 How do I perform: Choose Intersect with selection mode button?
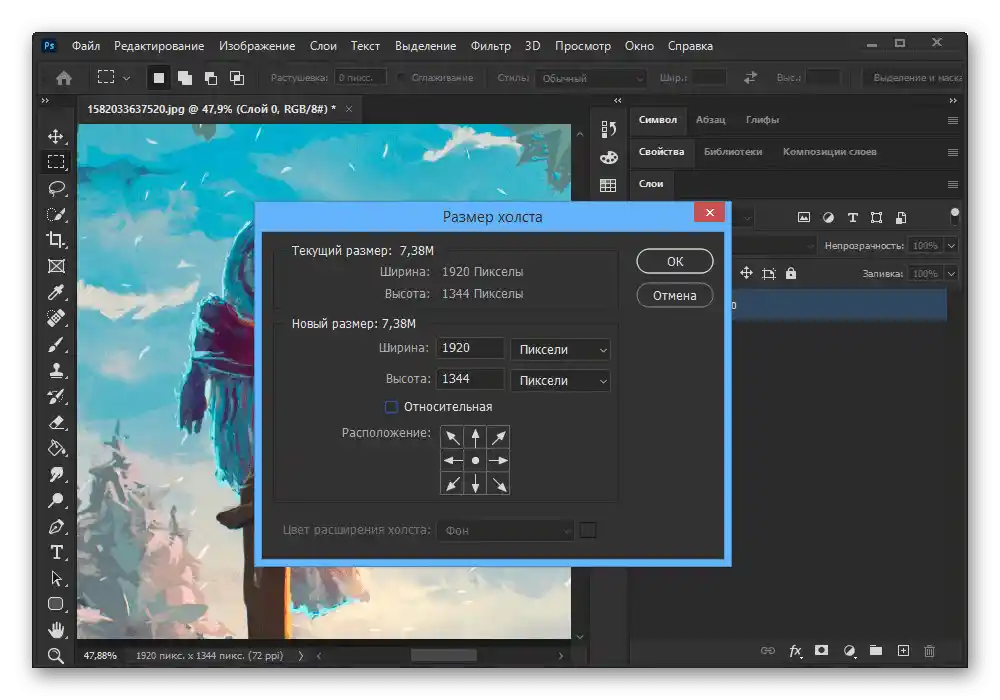(237, 78)
